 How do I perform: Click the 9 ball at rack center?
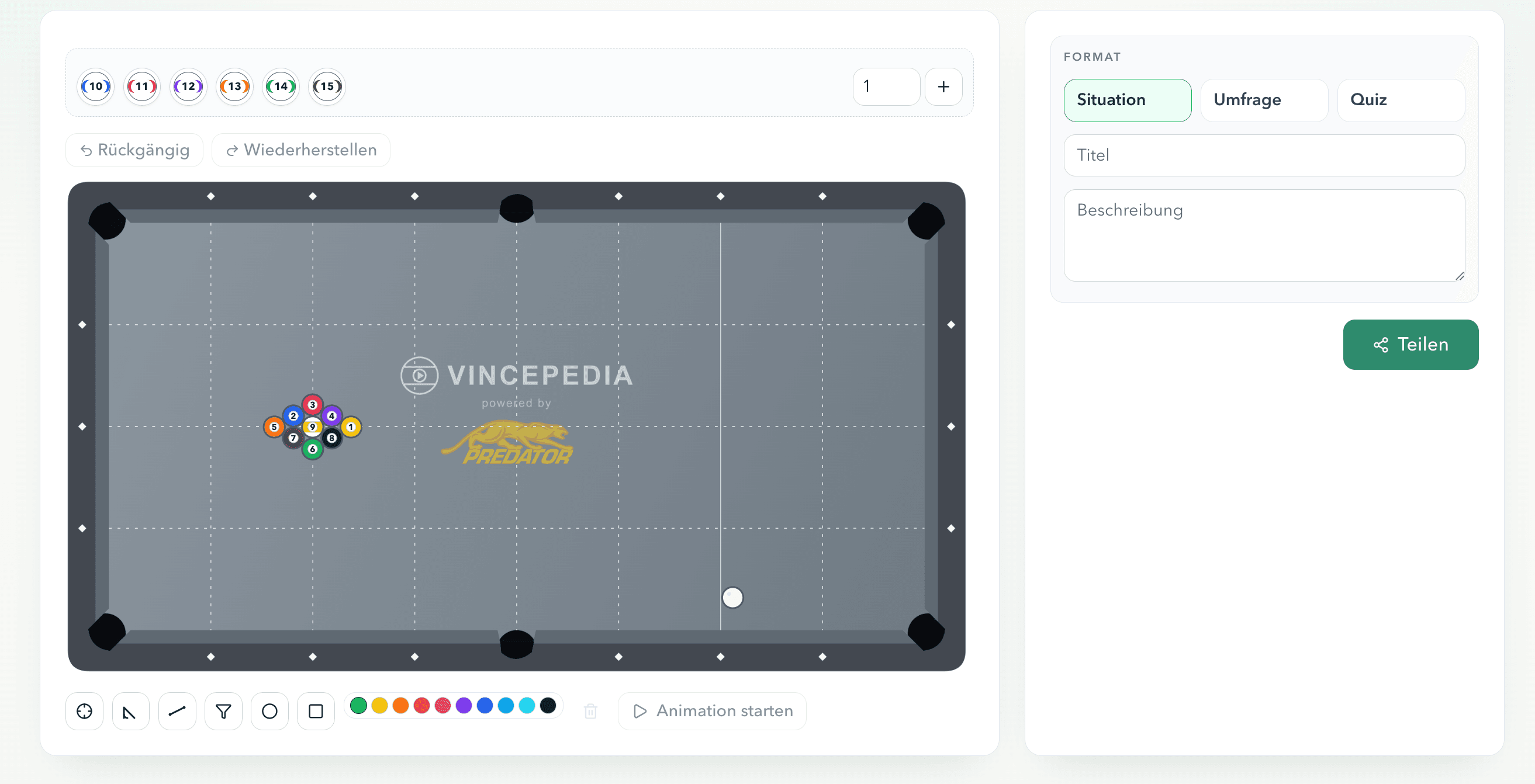[312, 427]
